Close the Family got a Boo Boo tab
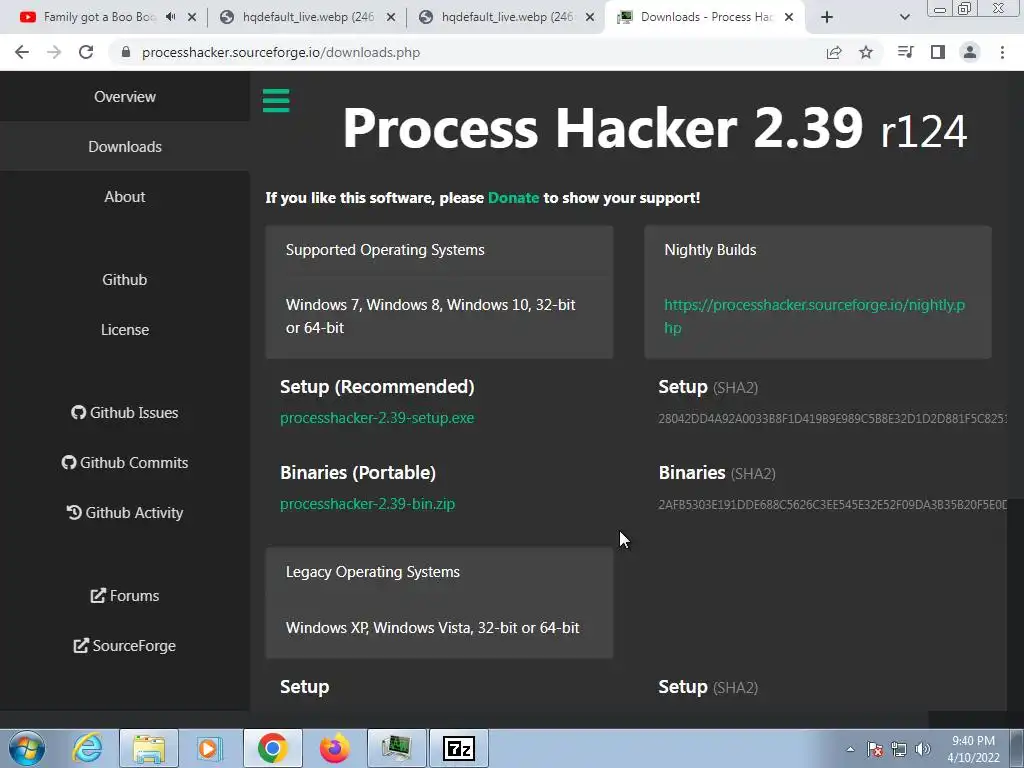 (x=192, y=17)
